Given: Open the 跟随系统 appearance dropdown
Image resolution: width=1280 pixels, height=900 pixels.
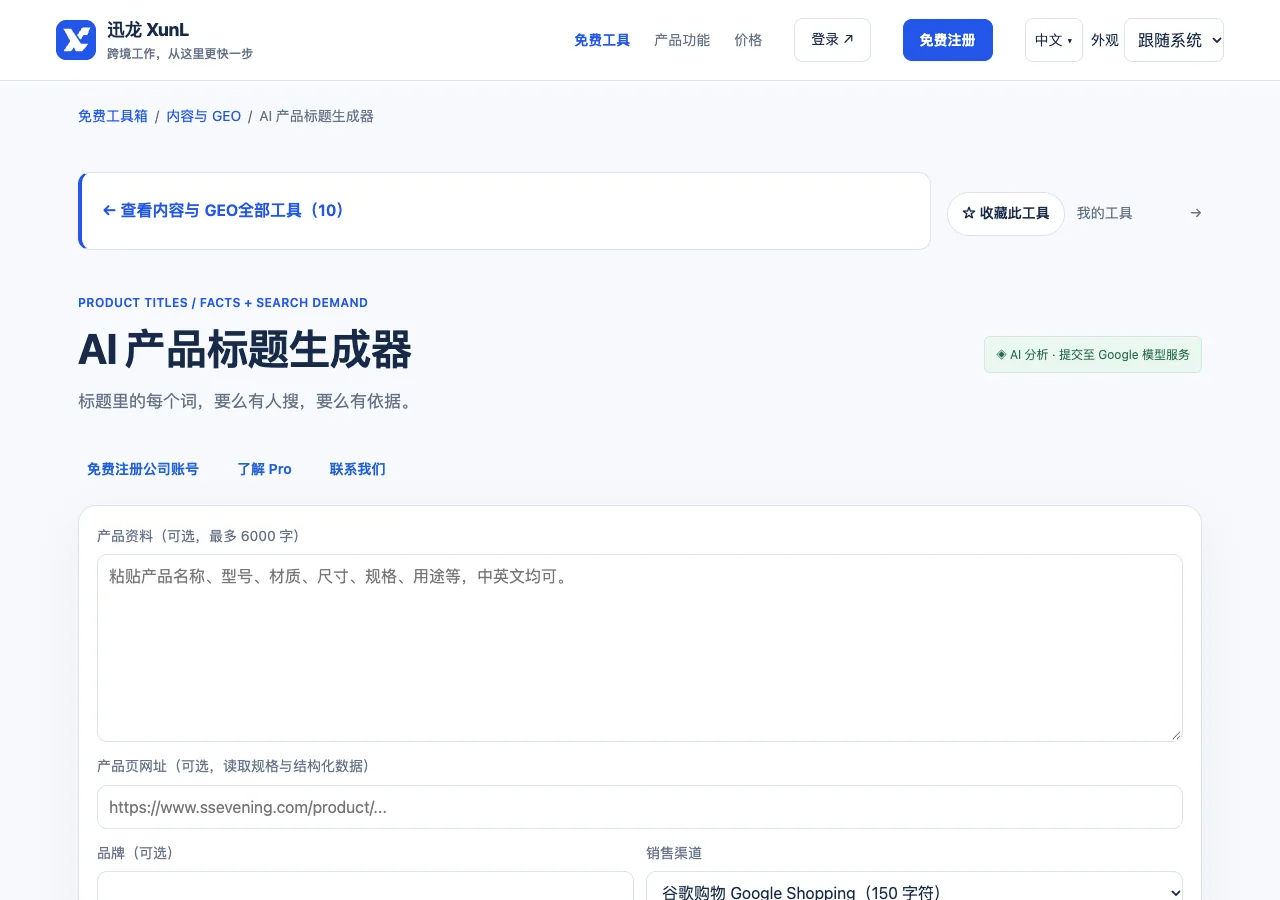Looking at the screenshot, I should tap(1174, 40).
